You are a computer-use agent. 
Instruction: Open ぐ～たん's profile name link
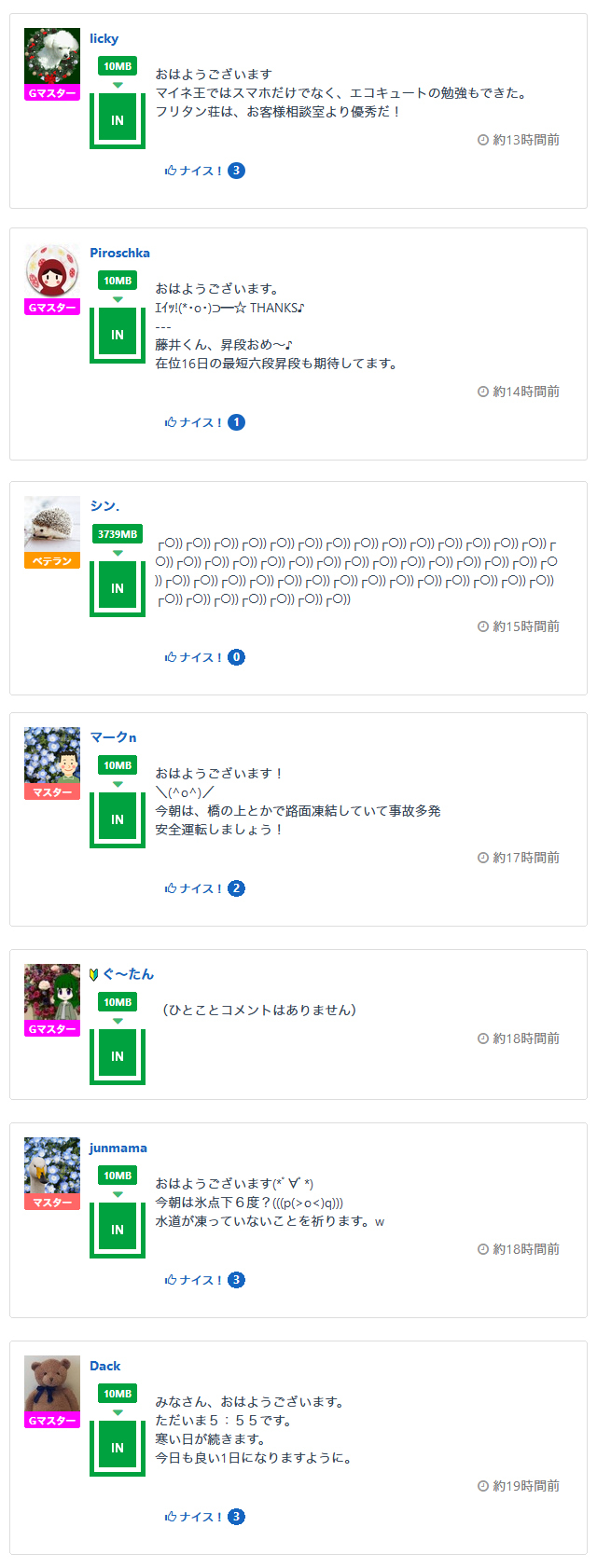[128, 974]
